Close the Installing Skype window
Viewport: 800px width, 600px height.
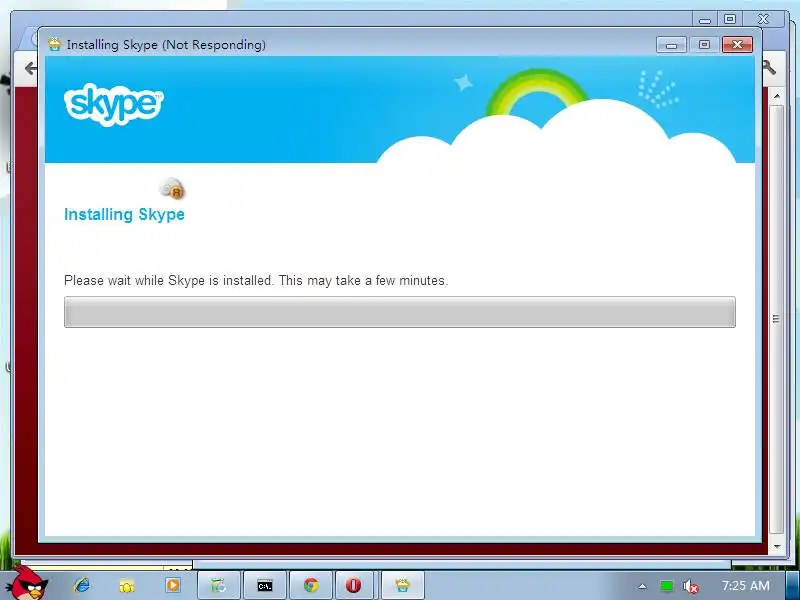pyautogui.click(x=737, y=44)
